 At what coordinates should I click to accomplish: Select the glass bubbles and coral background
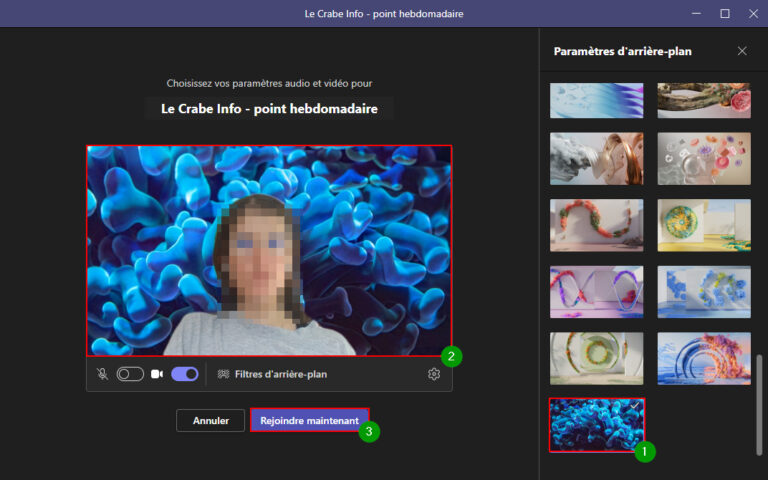[704, 159]
